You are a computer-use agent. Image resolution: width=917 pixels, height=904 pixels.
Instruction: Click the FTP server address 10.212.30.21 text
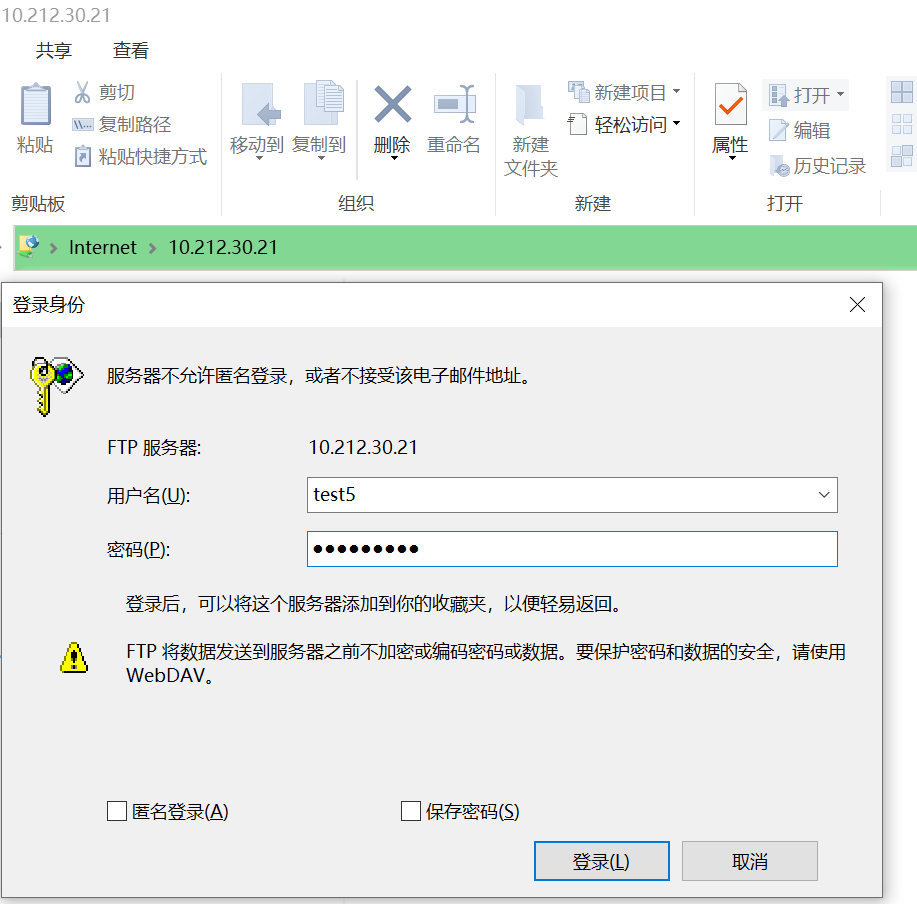point(363,447)
